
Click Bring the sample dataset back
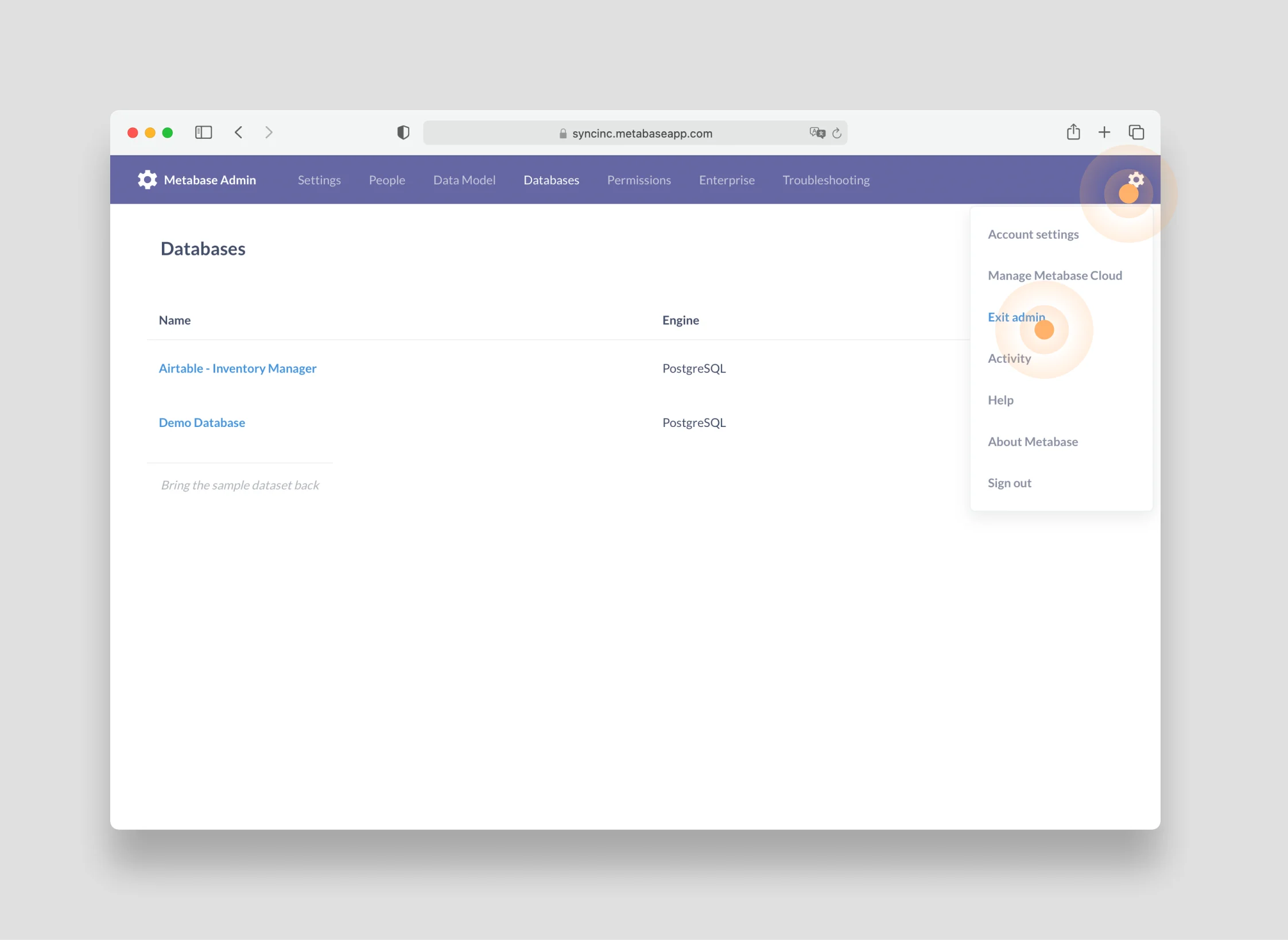click(240, 485)
